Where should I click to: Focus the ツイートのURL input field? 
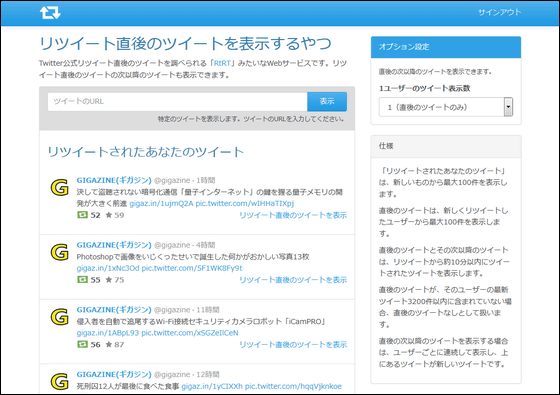178,101
